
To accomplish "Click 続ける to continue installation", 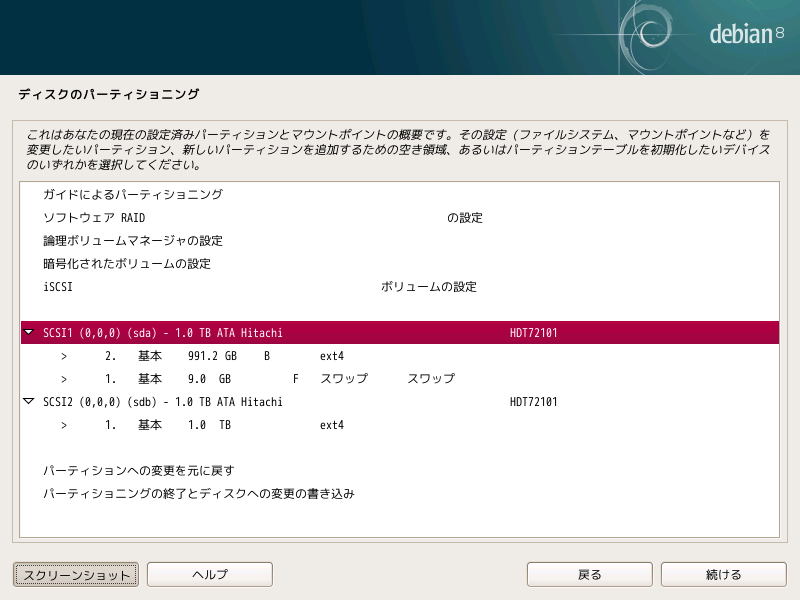I will pyautogui.click(x=725, y=574).
